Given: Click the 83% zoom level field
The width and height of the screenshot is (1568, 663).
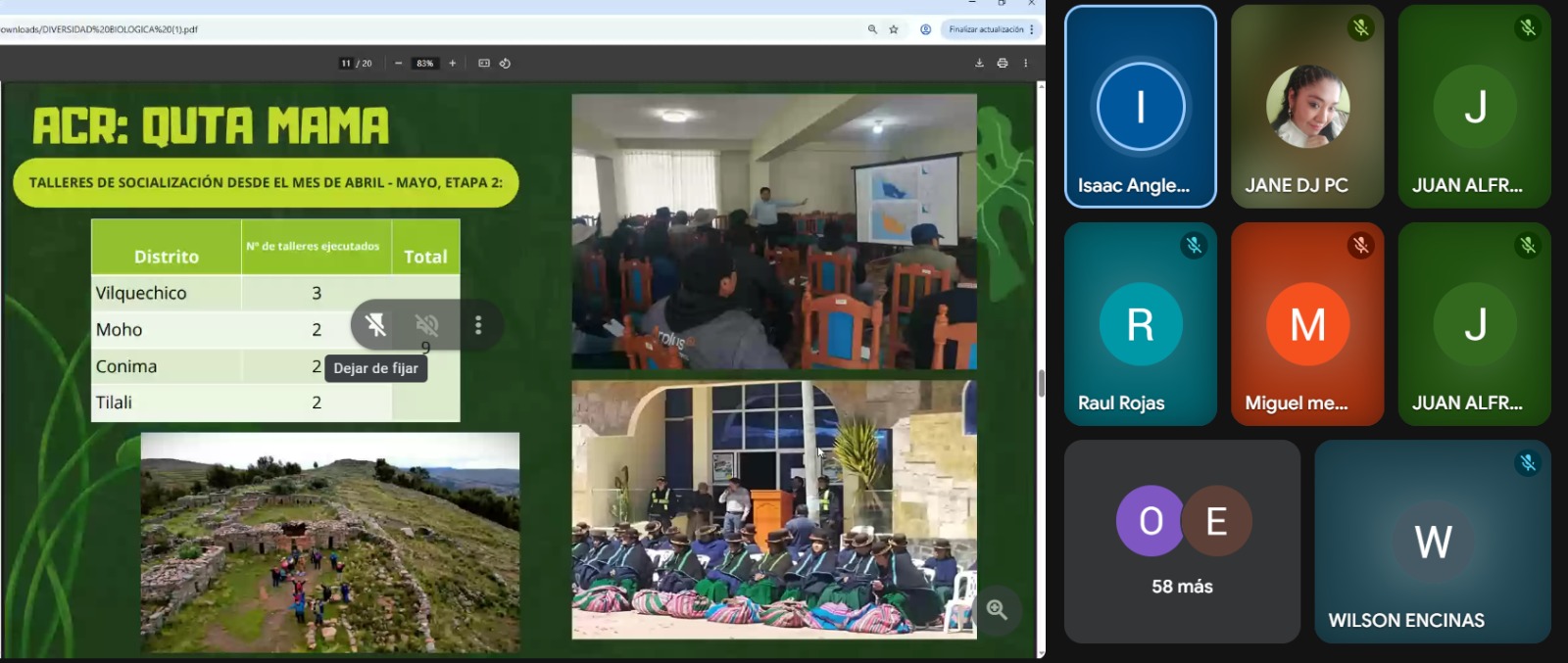Looking at the screenshot, I should click(x=424, y=63).
